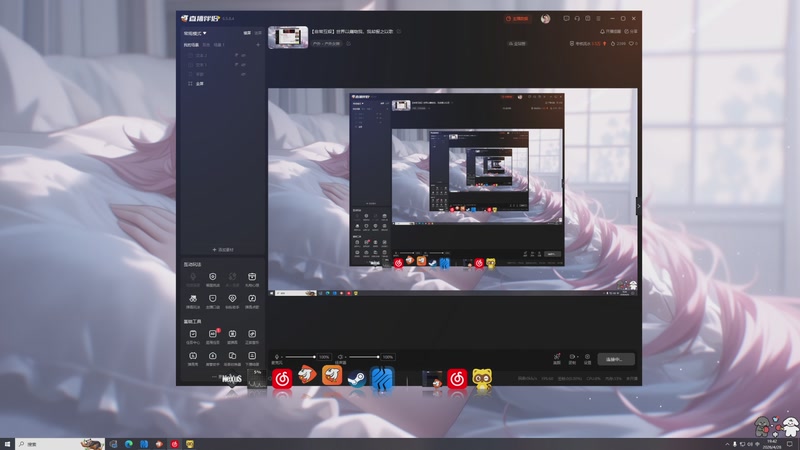This screenshot has width=800, height=450.
Task: Click the link-mic icon left of record
Action: 557,359
